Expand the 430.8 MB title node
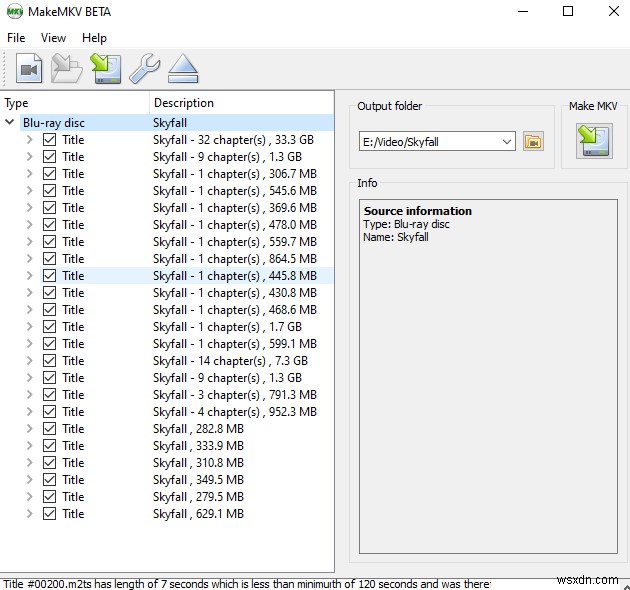The image size is (630, 590). click(x=29, y=293)
